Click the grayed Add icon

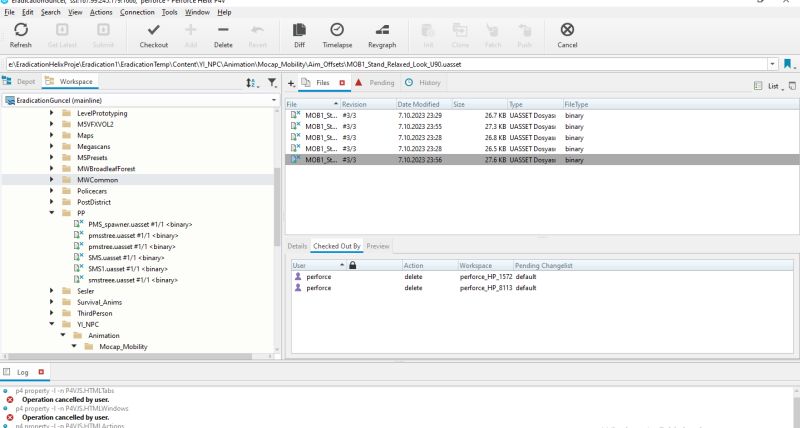[x=190, y=30]
